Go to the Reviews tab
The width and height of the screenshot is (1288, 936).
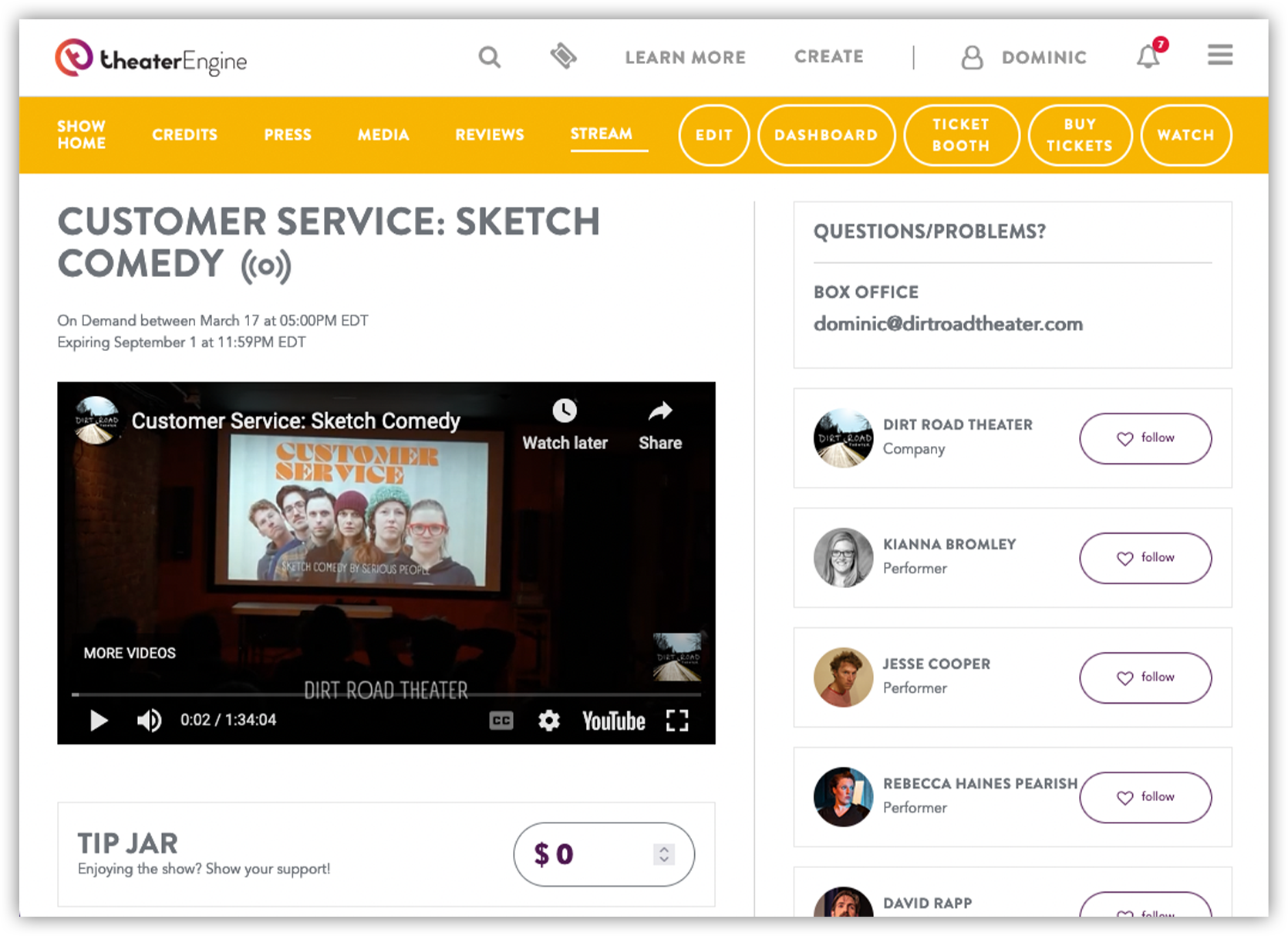[x=489, y=135]
